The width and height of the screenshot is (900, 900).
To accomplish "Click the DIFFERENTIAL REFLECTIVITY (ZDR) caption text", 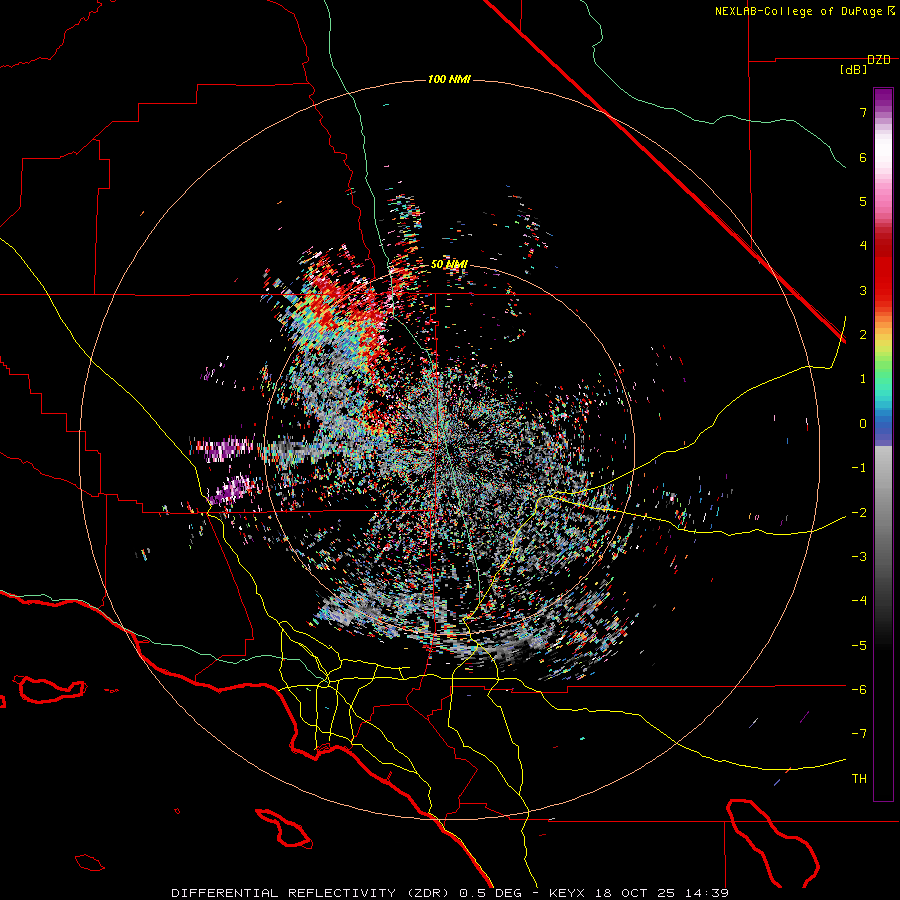I will coord(312,893).
